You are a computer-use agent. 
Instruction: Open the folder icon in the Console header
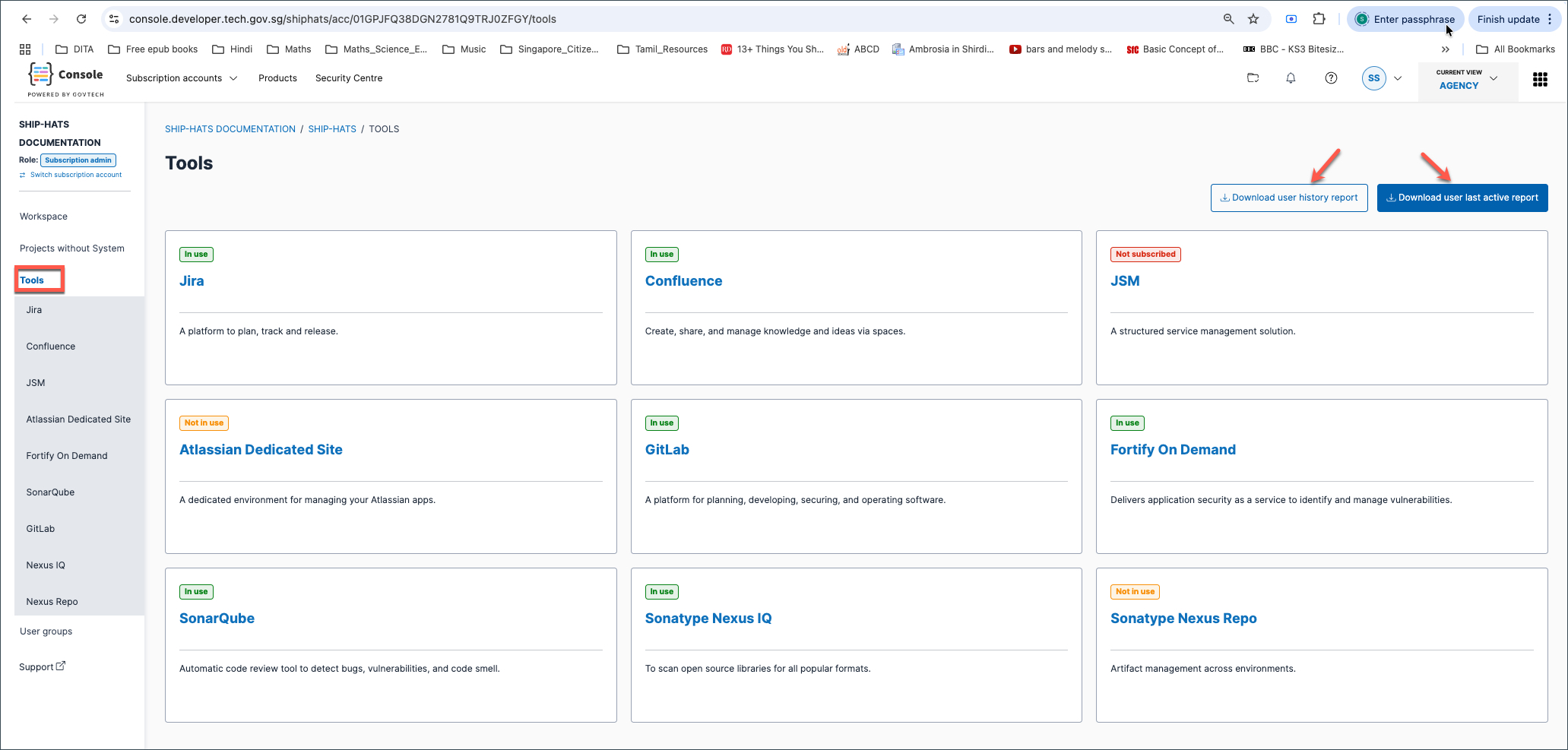point(1253,78)
